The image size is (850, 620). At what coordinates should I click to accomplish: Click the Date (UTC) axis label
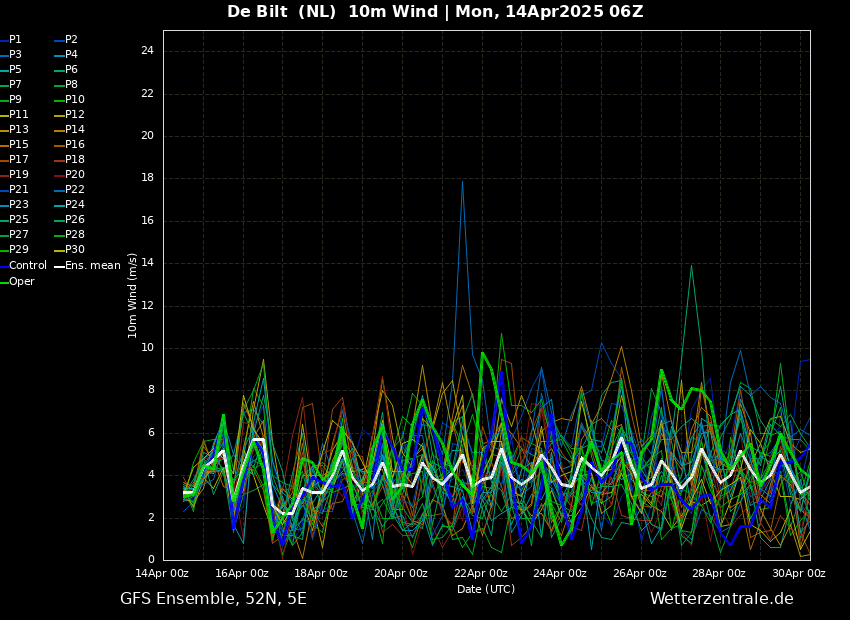point(486,590)
